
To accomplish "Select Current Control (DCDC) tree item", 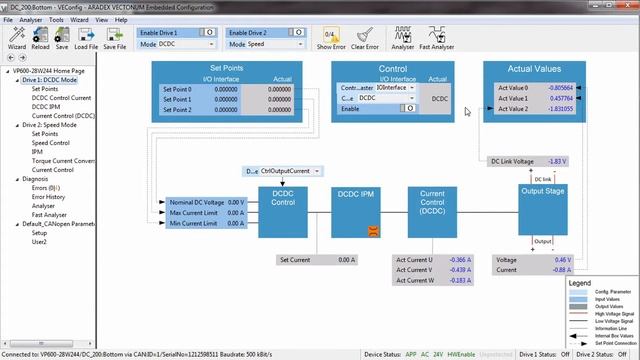I will click(63, 116).
